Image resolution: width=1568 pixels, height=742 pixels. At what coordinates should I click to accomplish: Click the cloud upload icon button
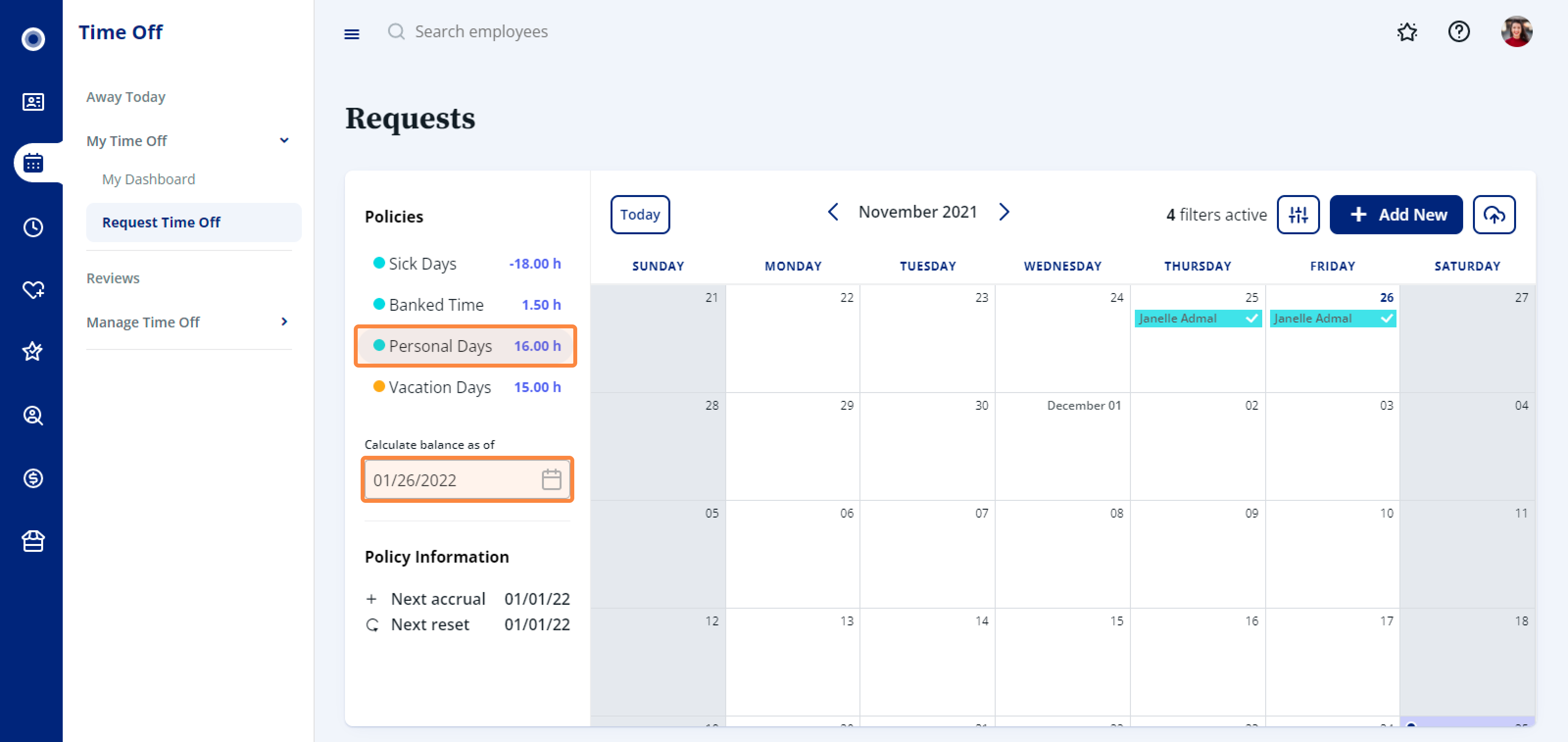tap(1494, 214)
